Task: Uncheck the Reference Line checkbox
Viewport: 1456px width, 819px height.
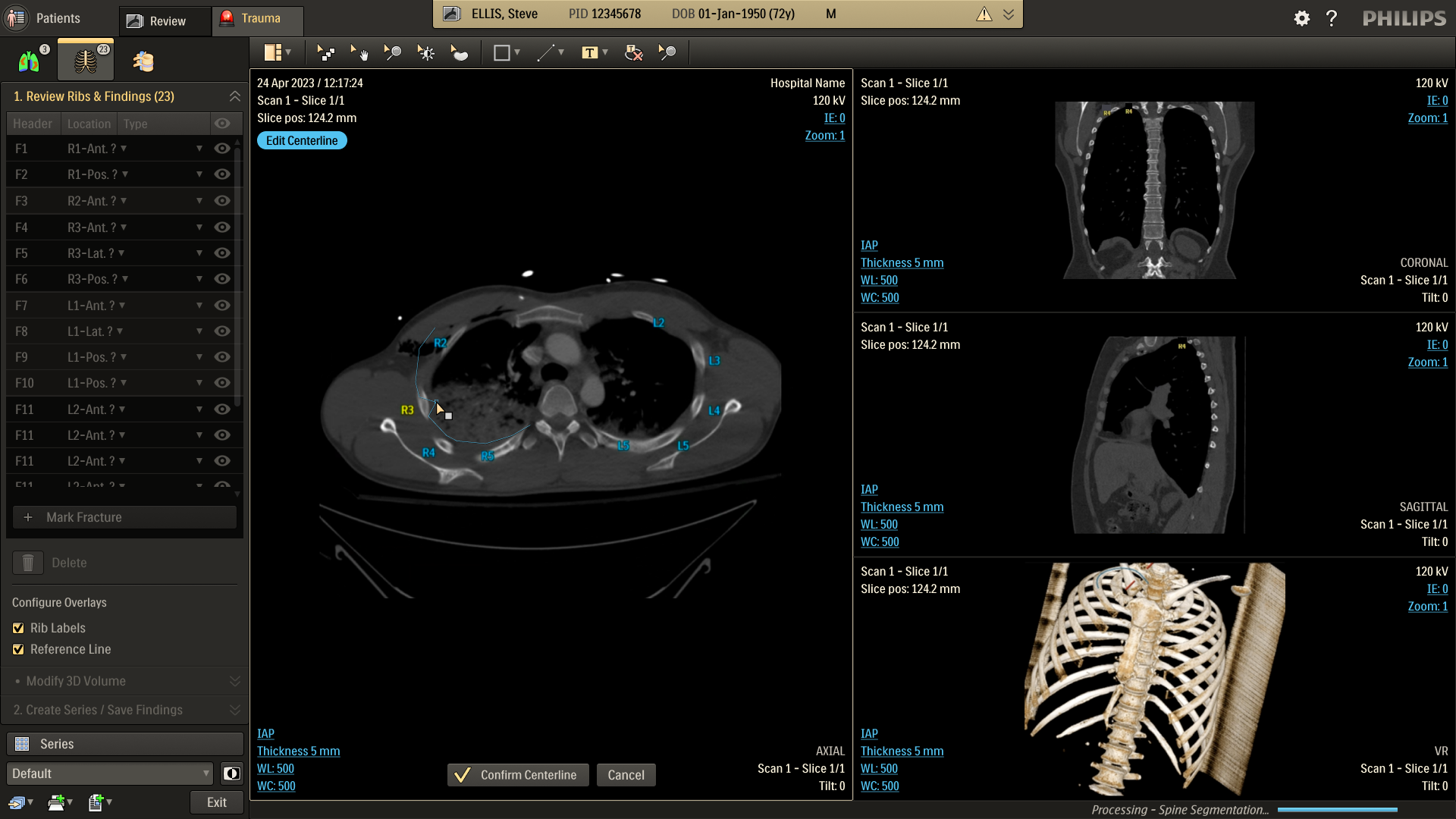Action: (18, 649)
